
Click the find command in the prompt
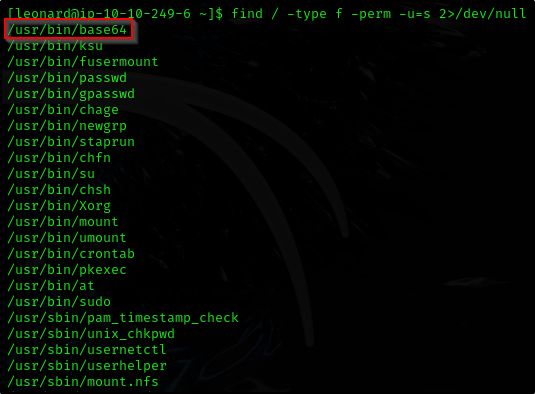(x=379, y=14)
